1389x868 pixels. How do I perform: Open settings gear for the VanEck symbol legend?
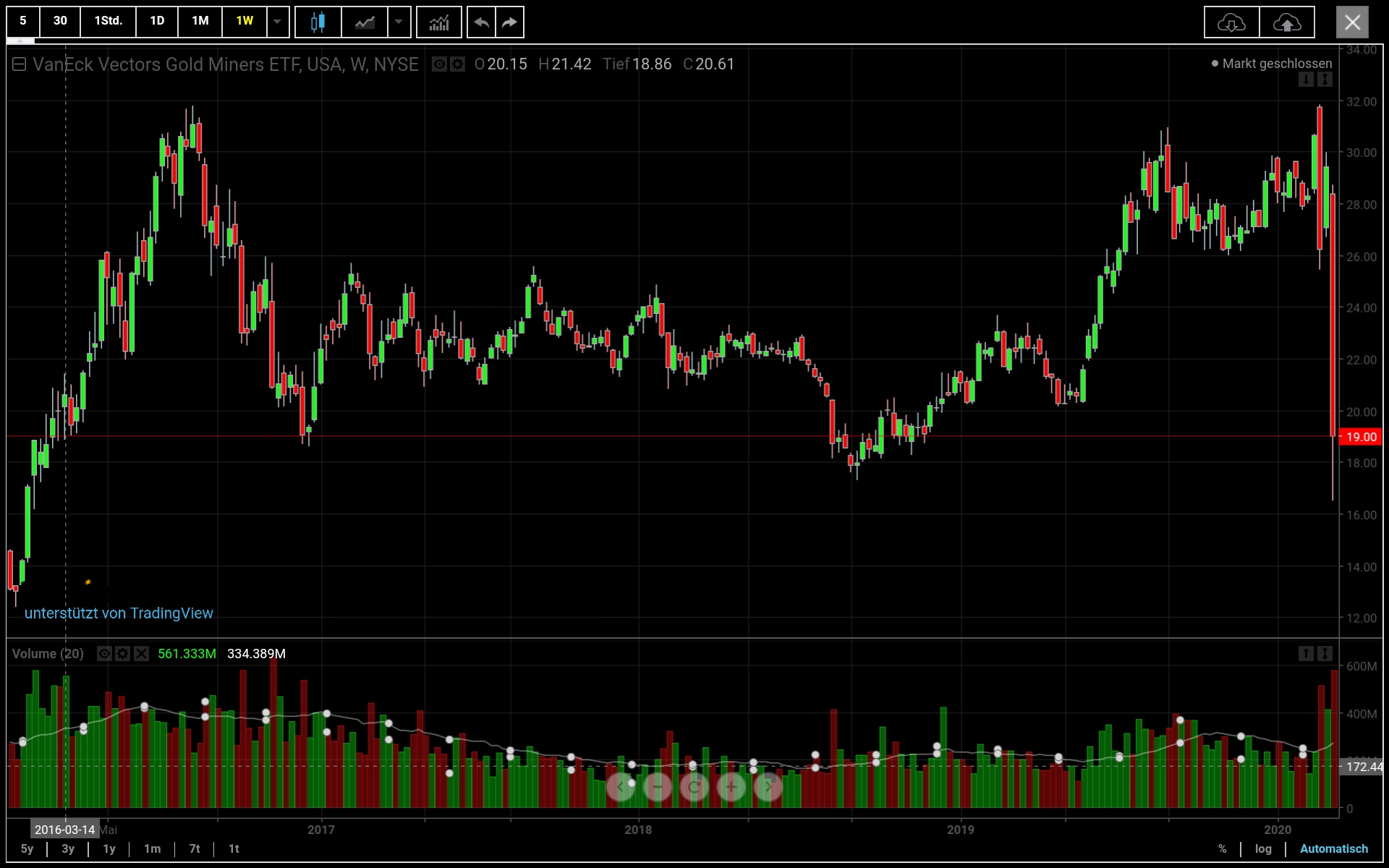pos(458,64)
